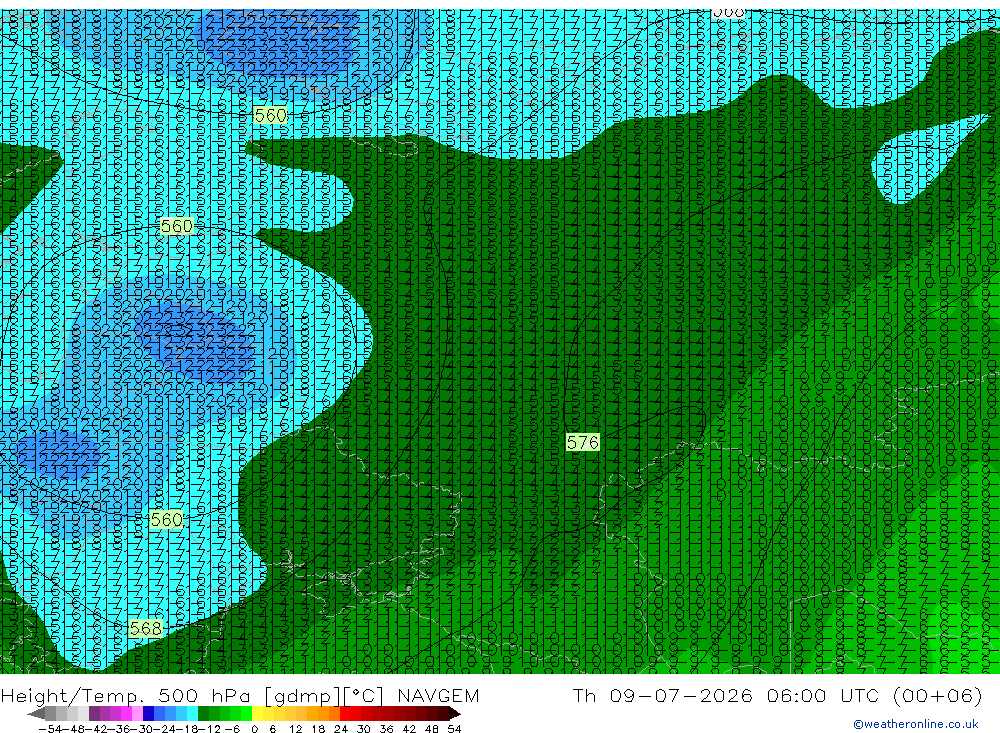
Task: Click the date 'Th 09-07-2026'
Action: point(663,695)
